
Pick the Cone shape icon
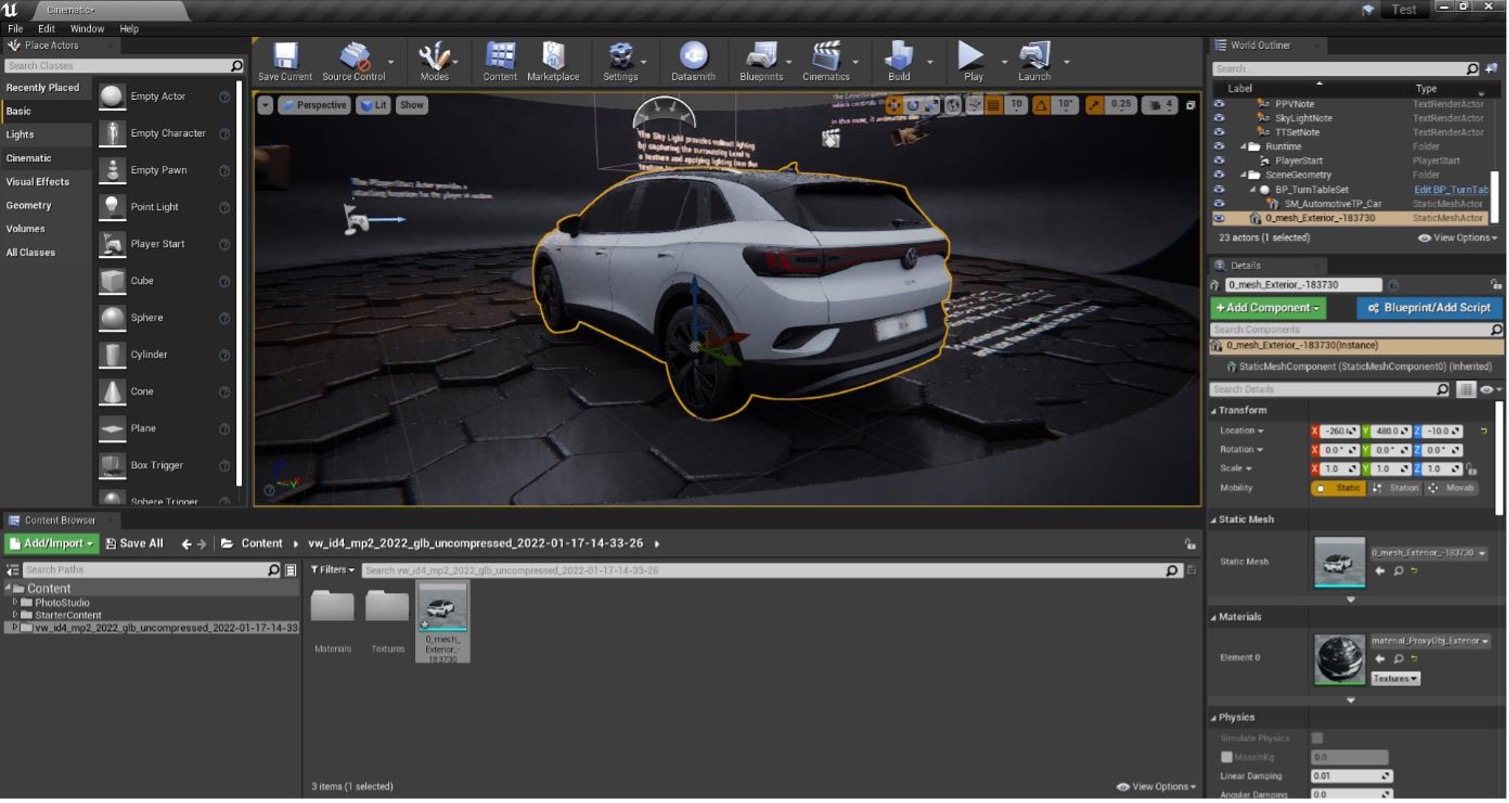113,391
